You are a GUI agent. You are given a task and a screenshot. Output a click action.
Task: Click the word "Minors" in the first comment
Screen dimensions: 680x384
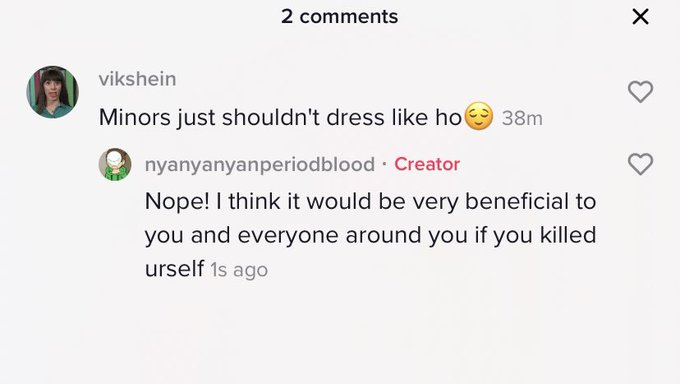coord(135,117)
